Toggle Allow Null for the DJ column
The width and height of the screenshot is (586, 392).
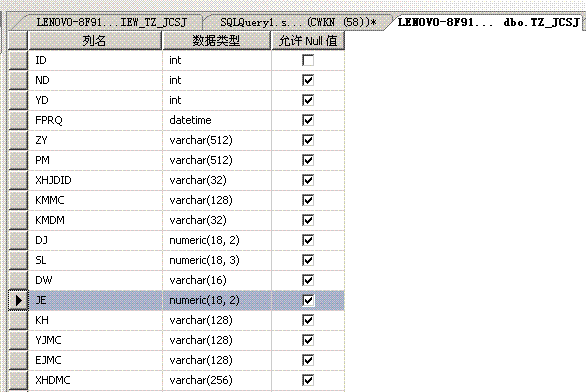click(308, 240)
